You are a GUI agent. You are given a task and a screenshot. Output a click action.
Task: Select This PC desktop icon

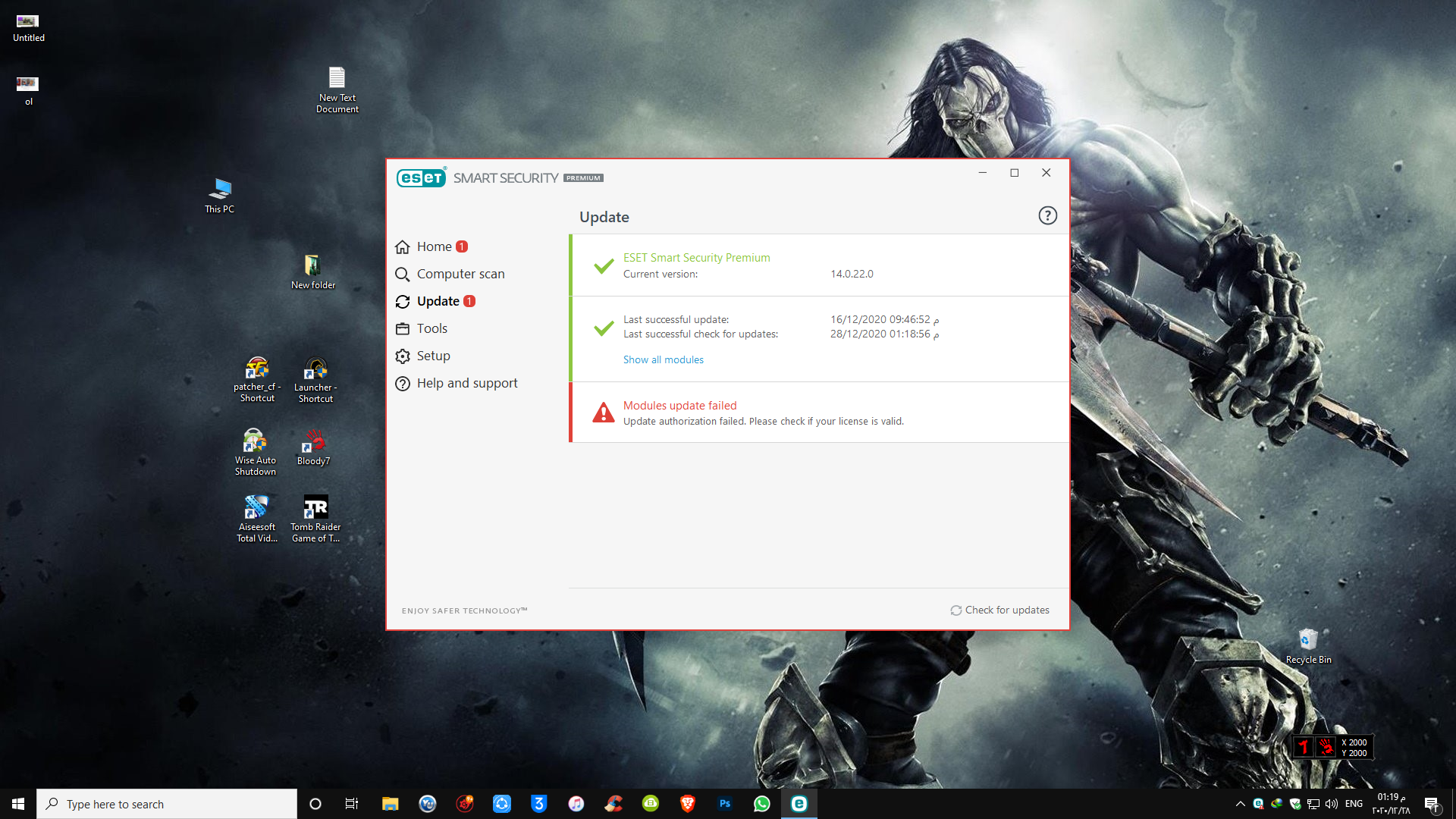point(219,195)
